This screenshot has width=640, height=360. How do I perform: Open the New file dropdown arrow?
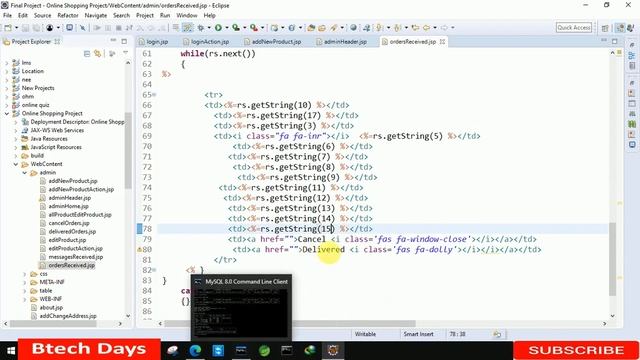16,28
